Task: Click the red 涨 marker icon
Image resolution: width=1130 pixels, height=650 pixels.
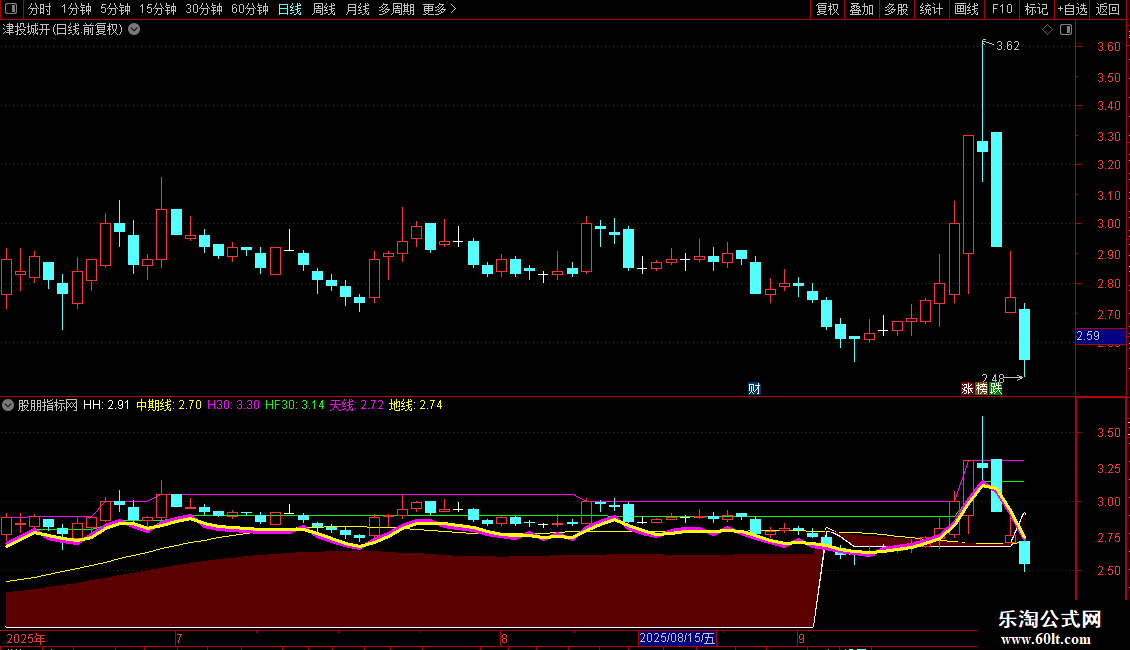Action: (967, 388)
